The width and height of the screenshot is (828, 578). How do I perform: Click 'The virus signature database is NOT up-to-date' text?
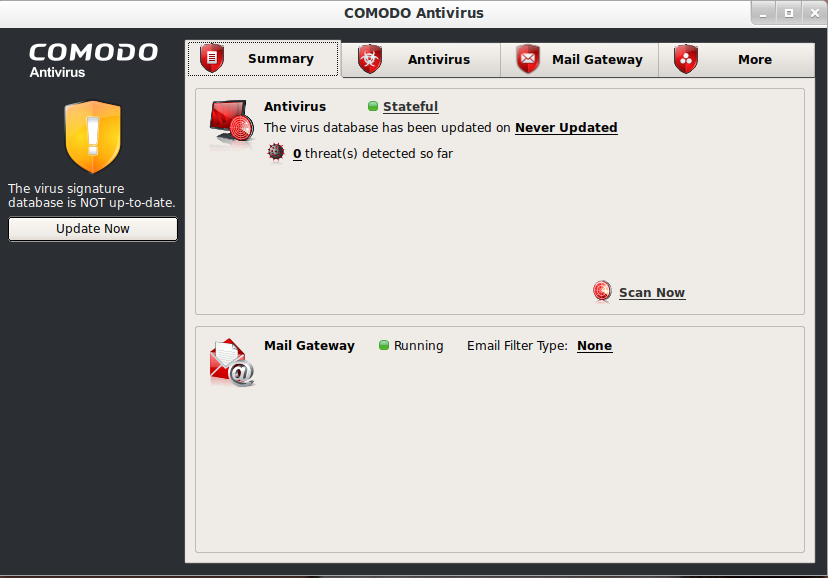click(x=91, y=195)
